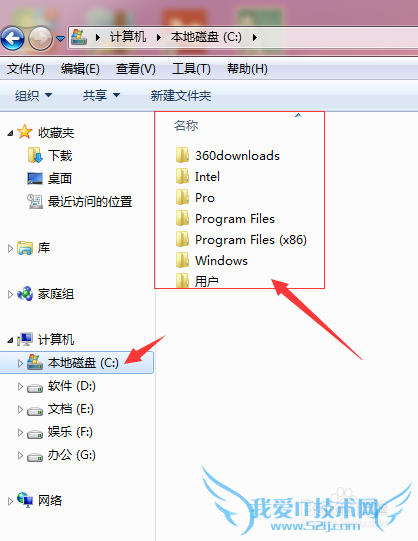Collapse the 计算机 tree node
The height and width of the screenshot is (541, 418).
[x=10, y=340]
